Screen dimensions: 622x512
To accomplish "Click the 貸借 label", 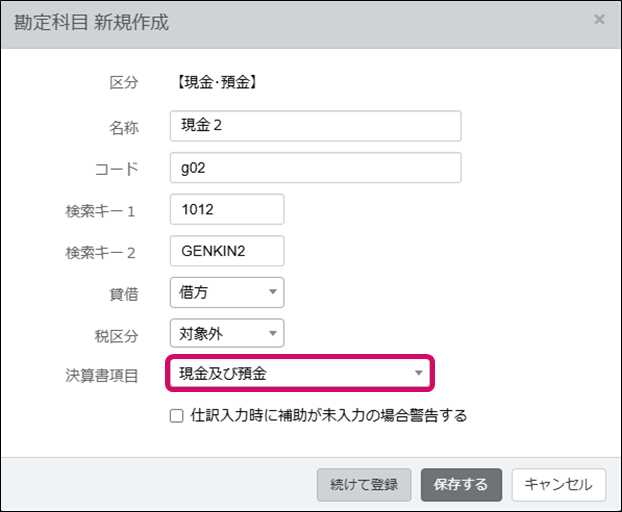I will (x=124, y=294).
